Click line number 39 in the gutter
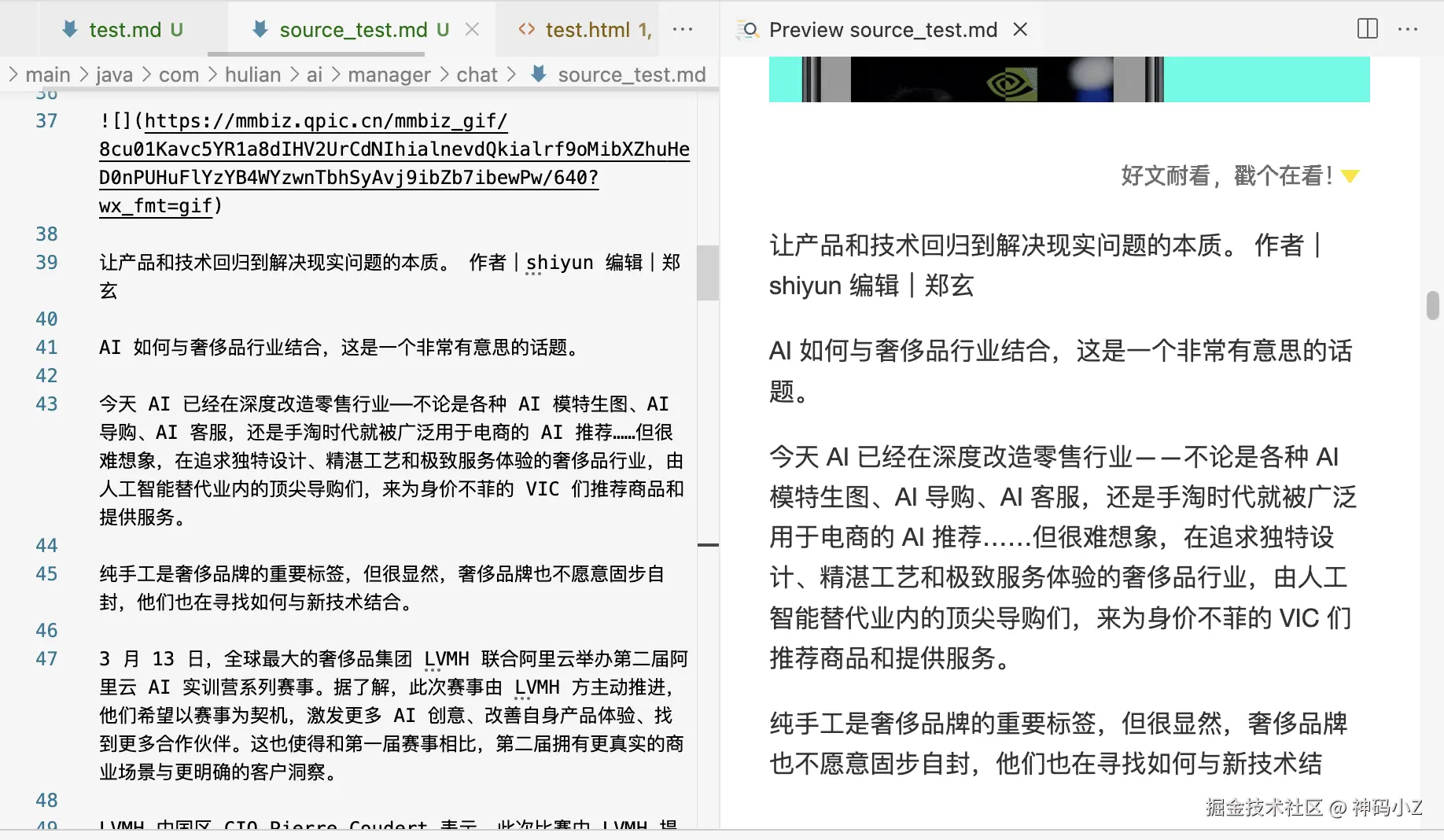 (x=46, y=263)
